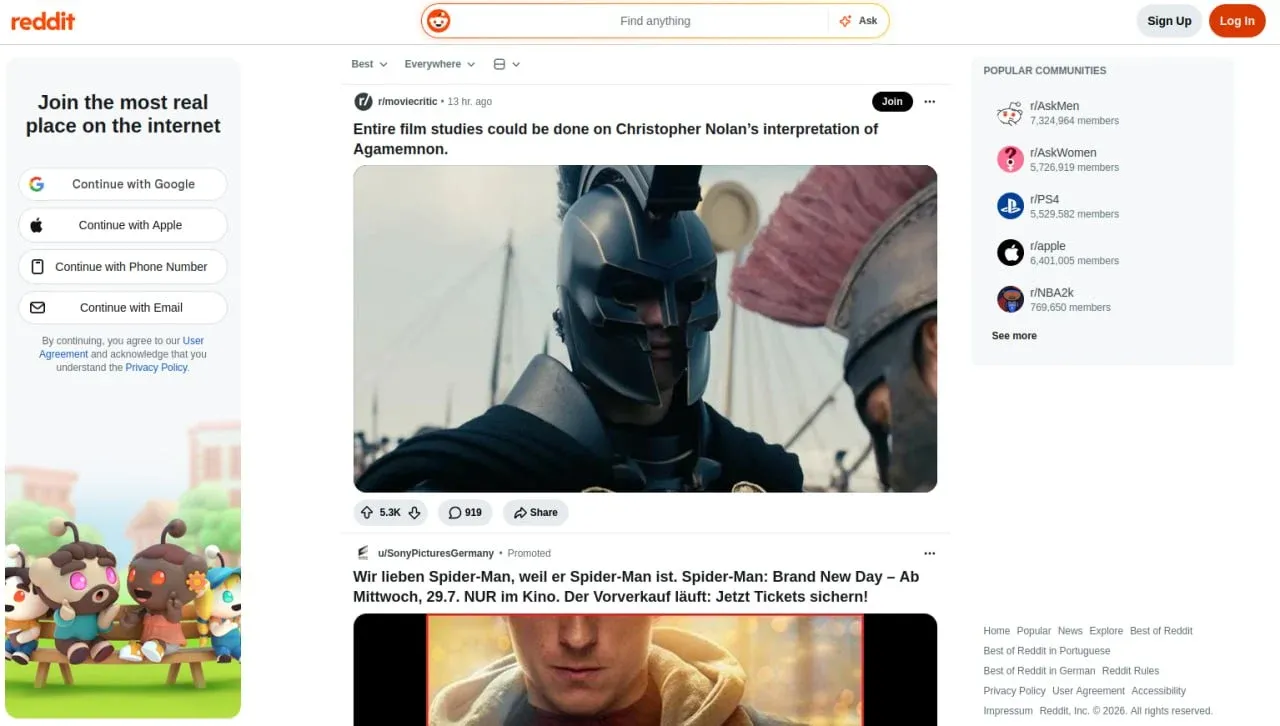Click Continue with Email

[x=123, y=308]
